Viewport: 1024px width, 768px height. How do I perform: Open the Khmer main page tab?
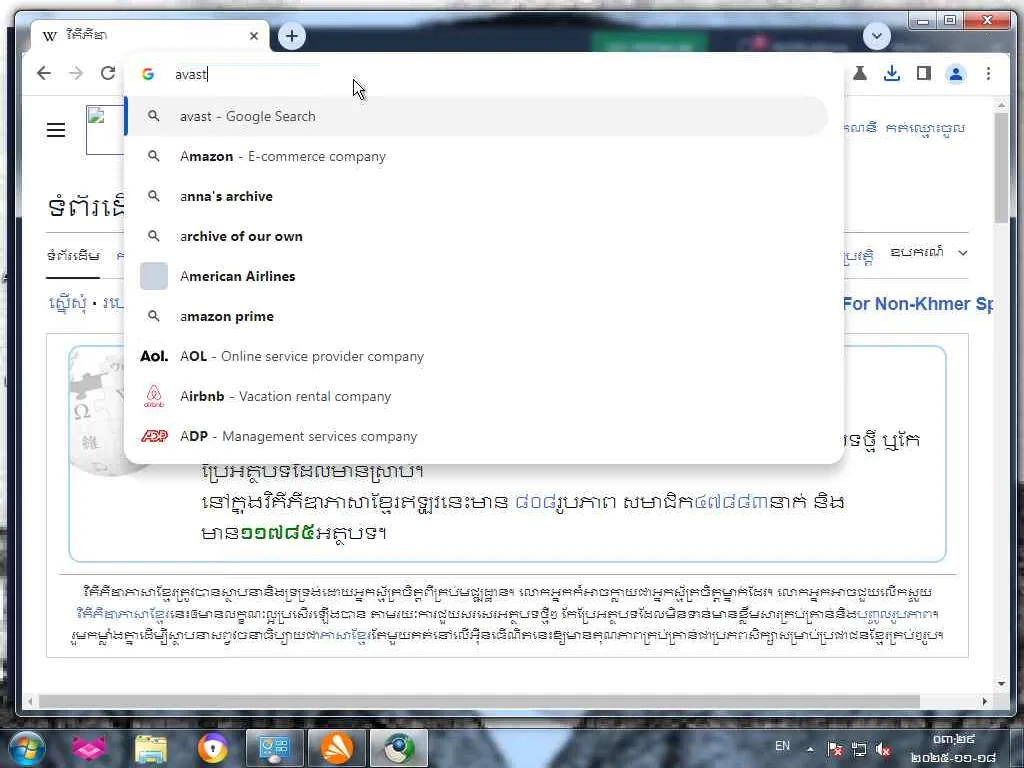point(73,255)
